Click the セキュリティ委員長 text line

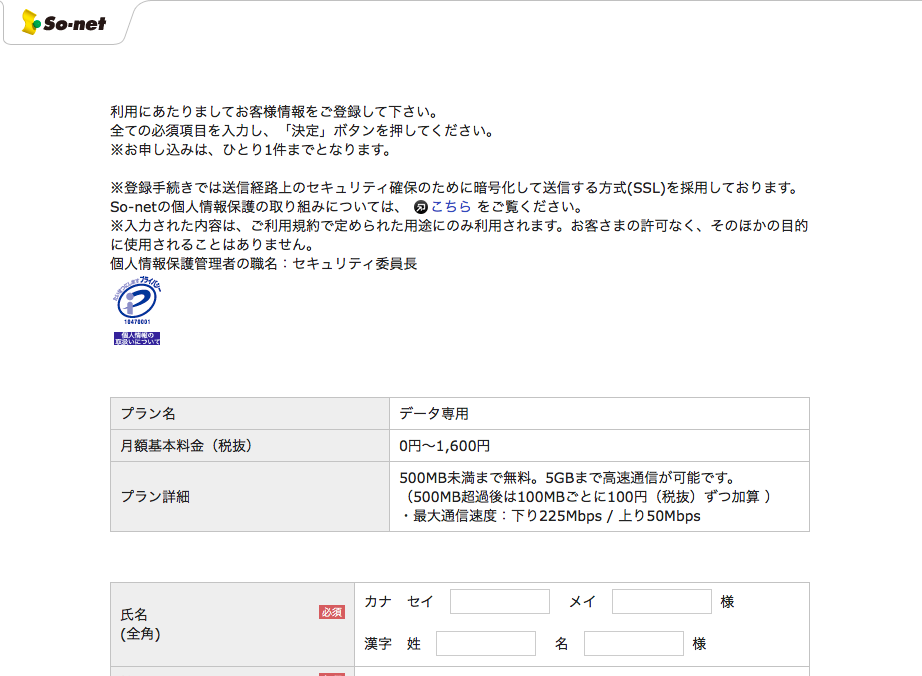(263, 264)
